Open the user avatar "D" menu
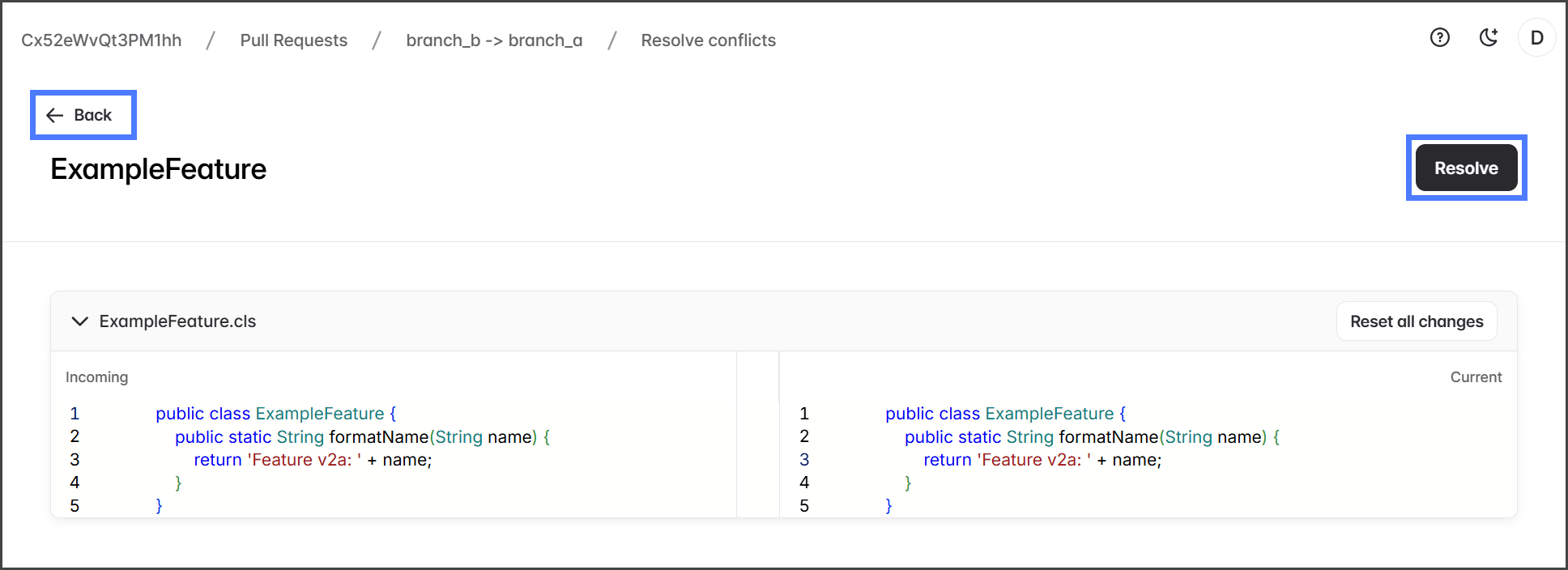 click(x=1536, y=38)
